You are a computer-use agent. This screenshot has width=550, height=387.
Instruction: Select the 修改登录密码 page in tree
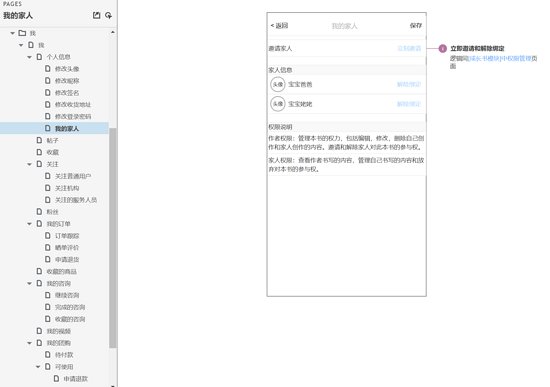click(73, 116)
